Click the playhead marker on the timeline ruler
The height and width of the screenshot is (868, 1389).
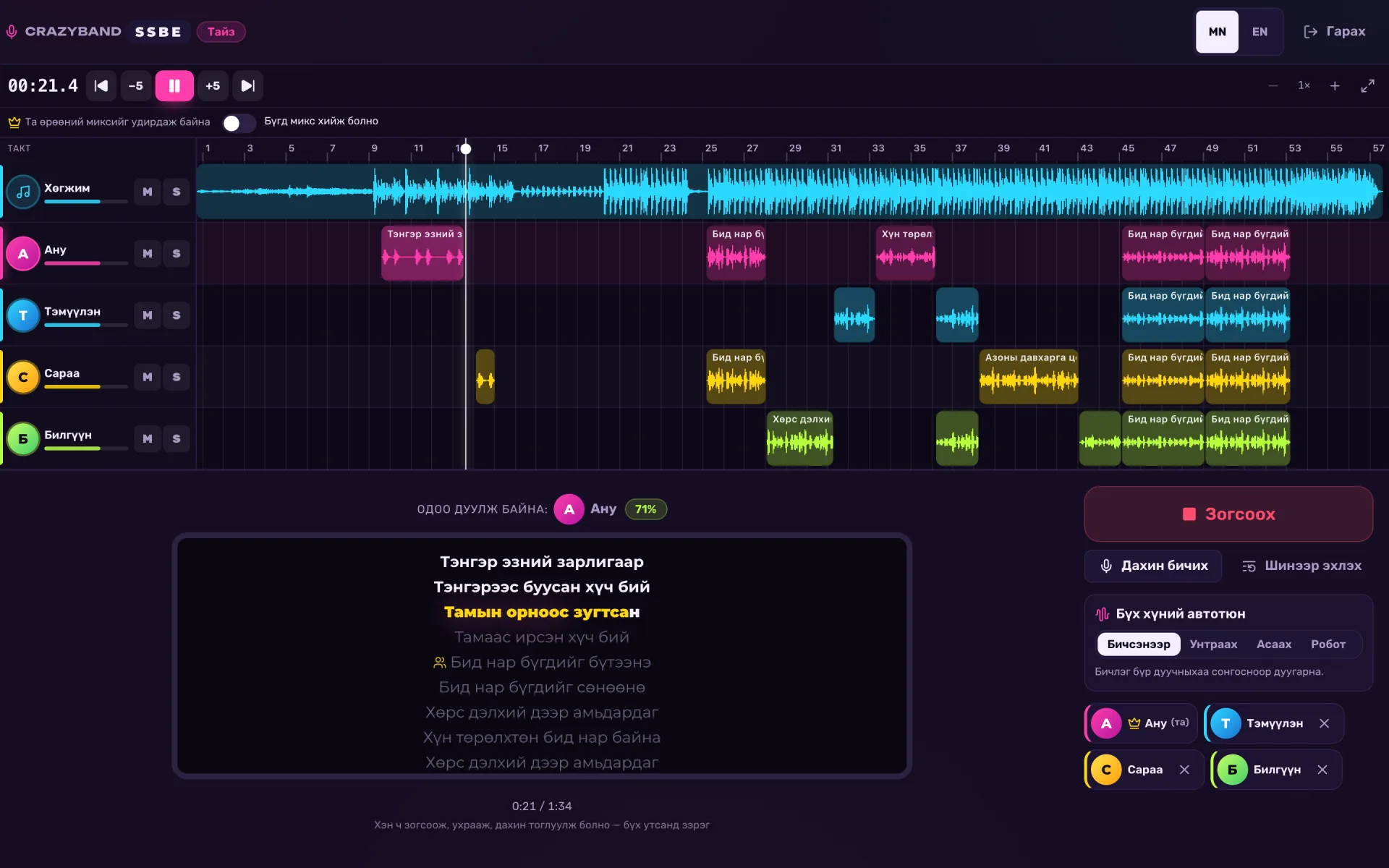click(466, 148)
